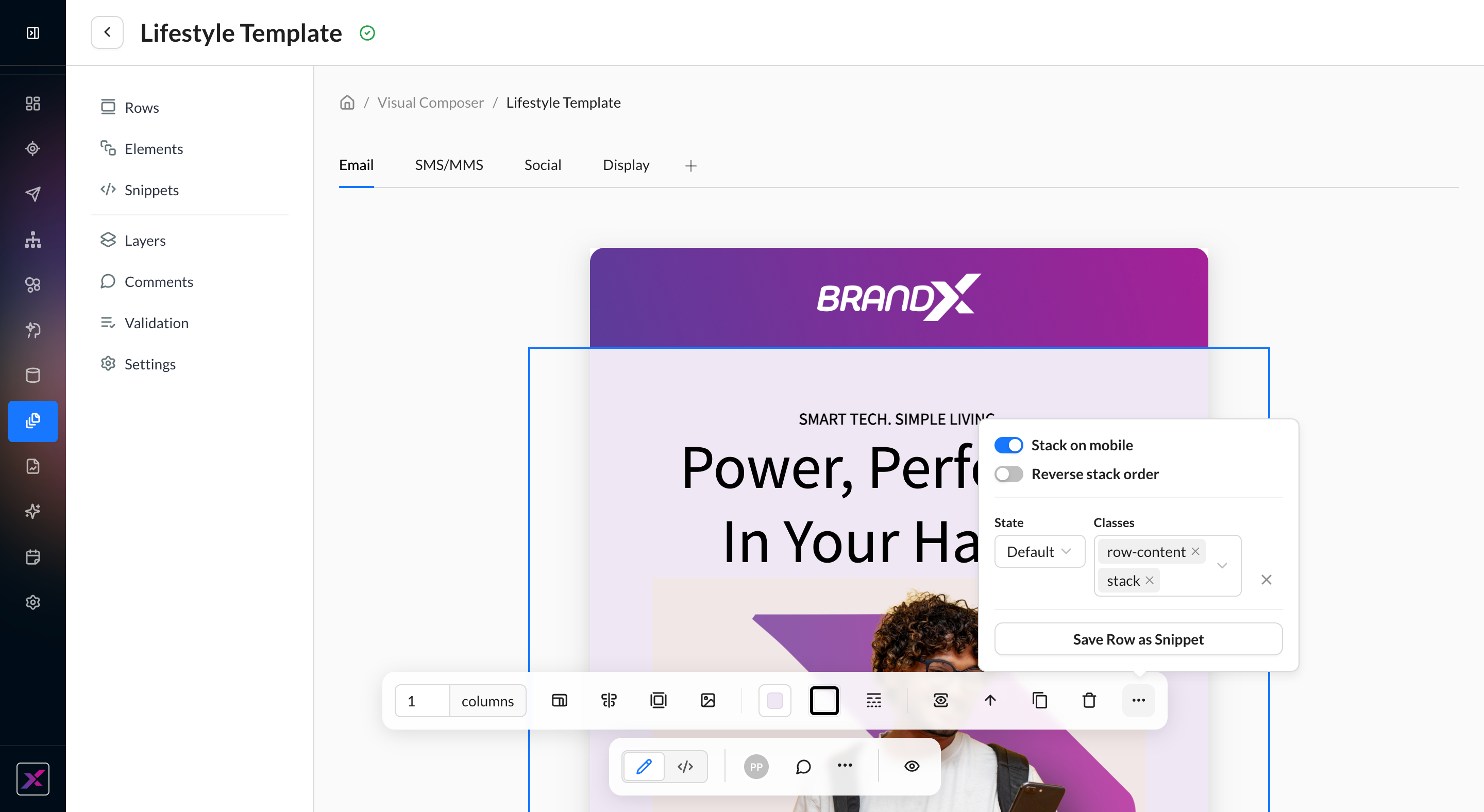The image size is (1484, 812).
Task: Delete the row with trash icon
Action: click(1089, 700)
